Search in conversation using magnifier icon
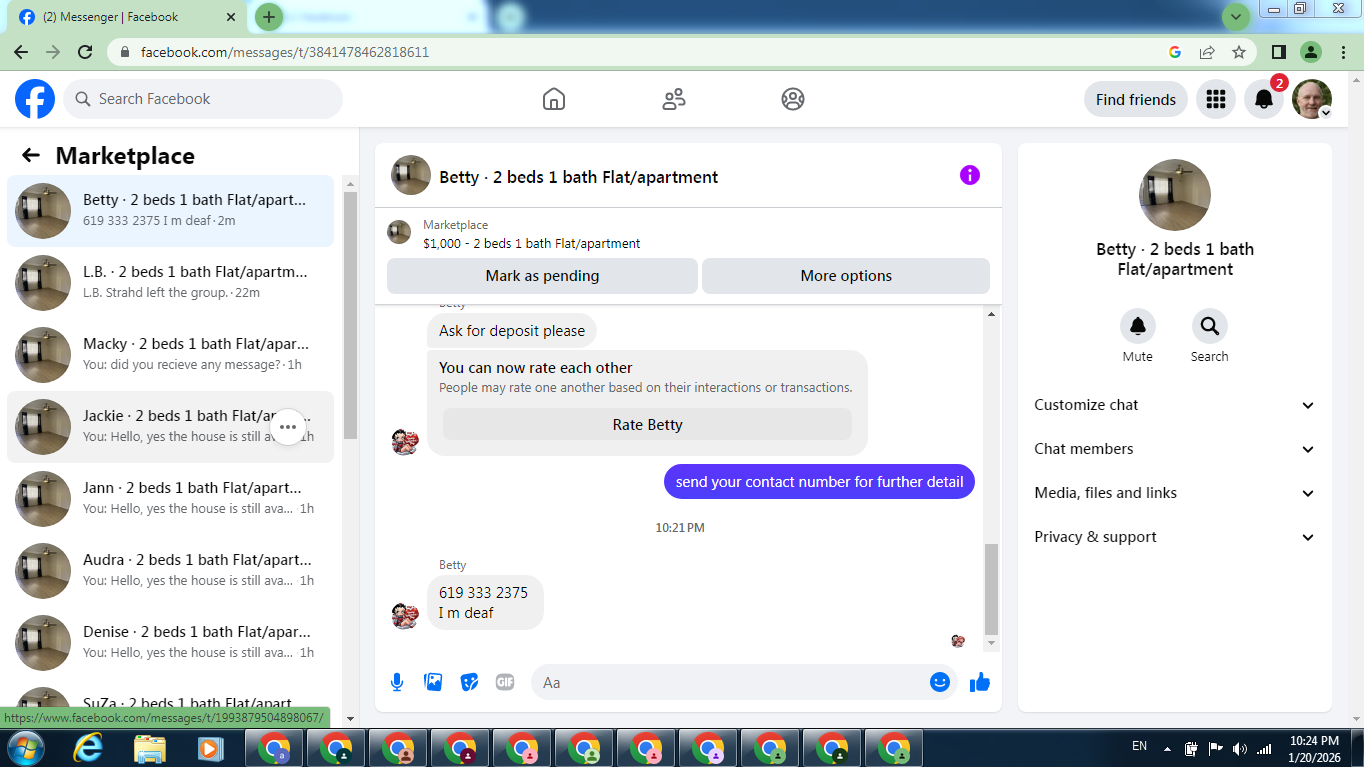The width and height of the screenshot is (1364, 767). pyautogui.click(x=1210, y=326)
